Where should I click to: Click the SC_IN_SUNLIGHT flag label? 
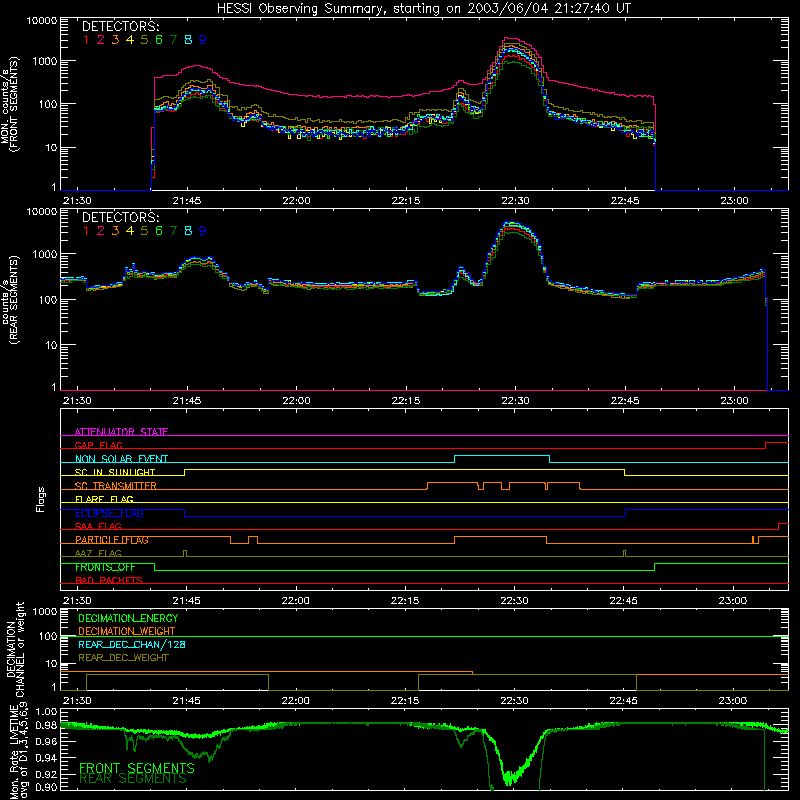click(x=115, y=472)
